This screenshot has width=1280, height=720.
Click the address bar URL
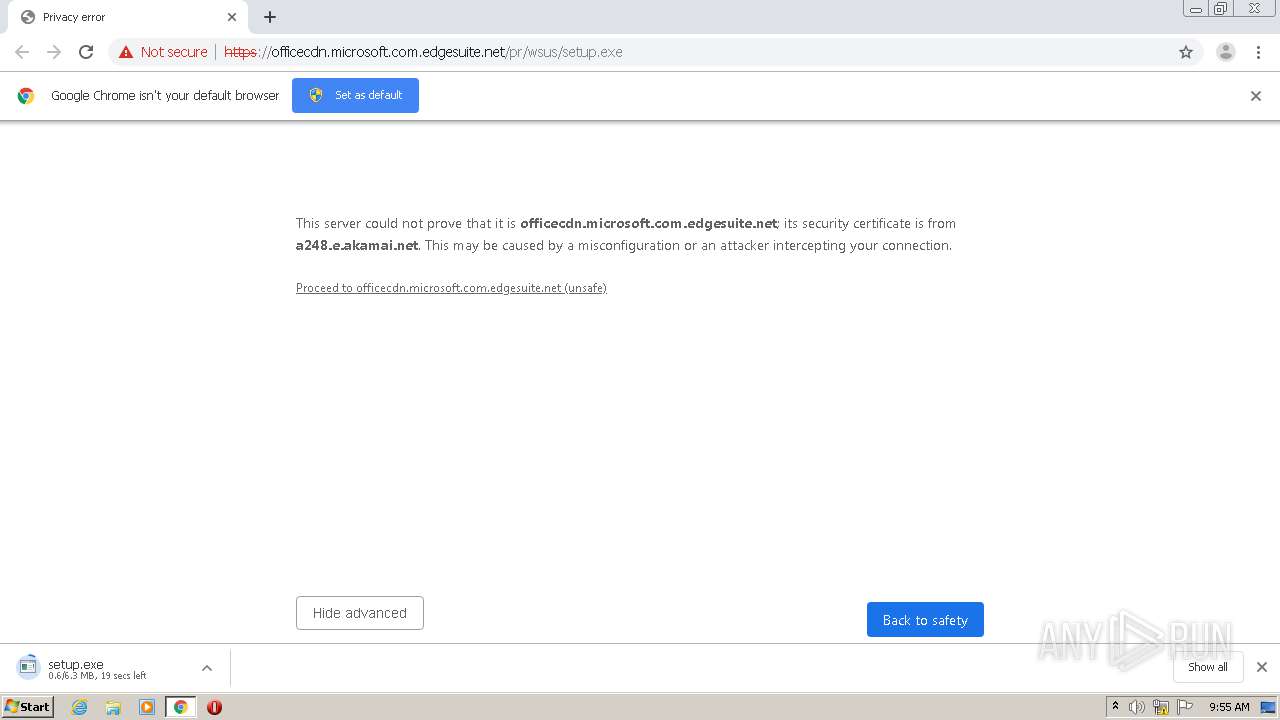coord(423,52)
